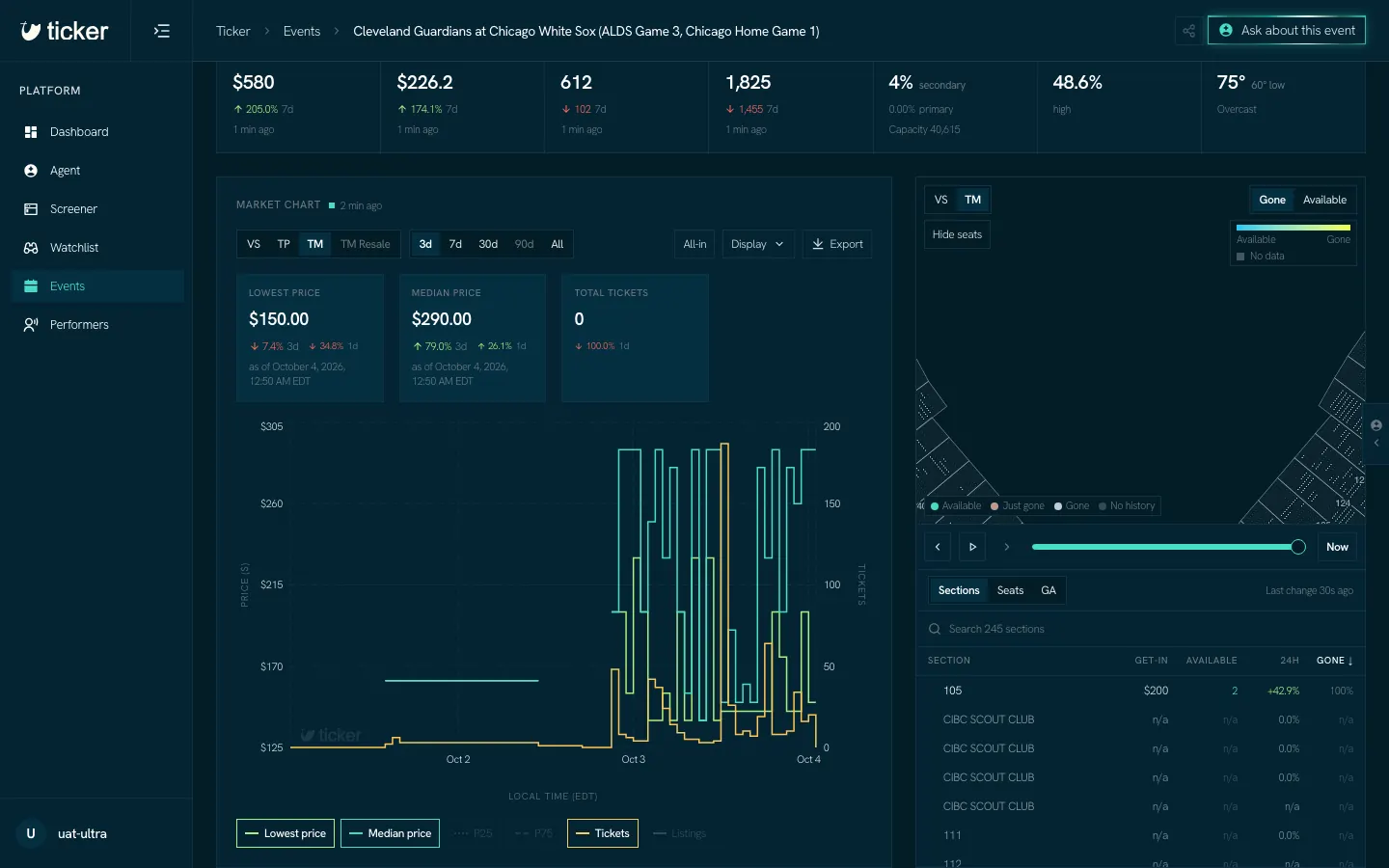Select Events in the sidebar
The width and height of the screenshot is (1389, 868).
click(97, 286)
